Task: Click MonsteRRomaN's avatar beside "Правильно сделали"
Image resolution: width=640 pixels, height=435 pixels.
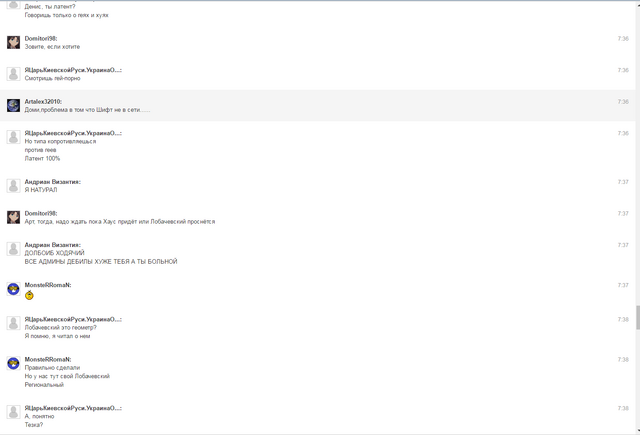Action: pos(13,363)
